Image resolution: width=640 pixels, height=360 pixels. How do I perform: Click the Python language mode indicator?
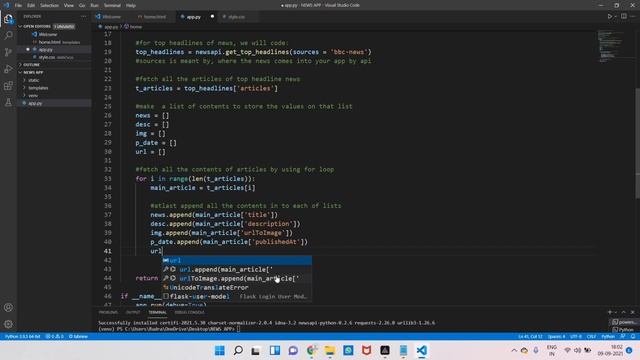608,337
